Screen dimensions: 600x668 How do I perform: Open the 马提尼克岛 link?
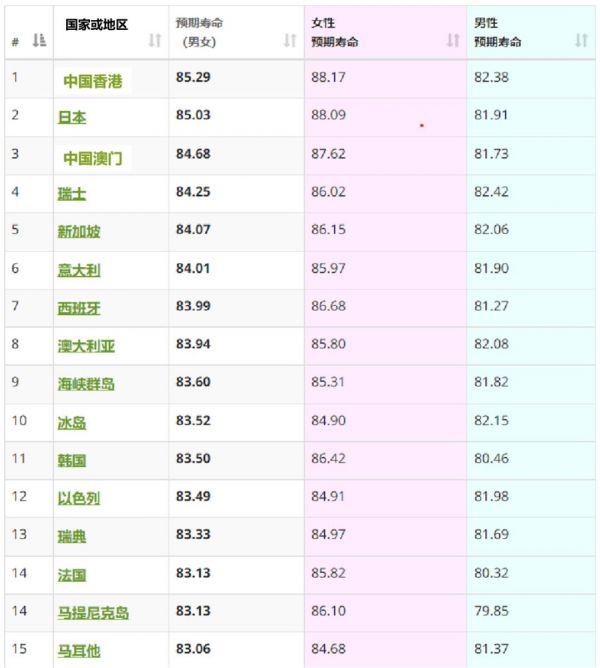(x=93, y=613)
